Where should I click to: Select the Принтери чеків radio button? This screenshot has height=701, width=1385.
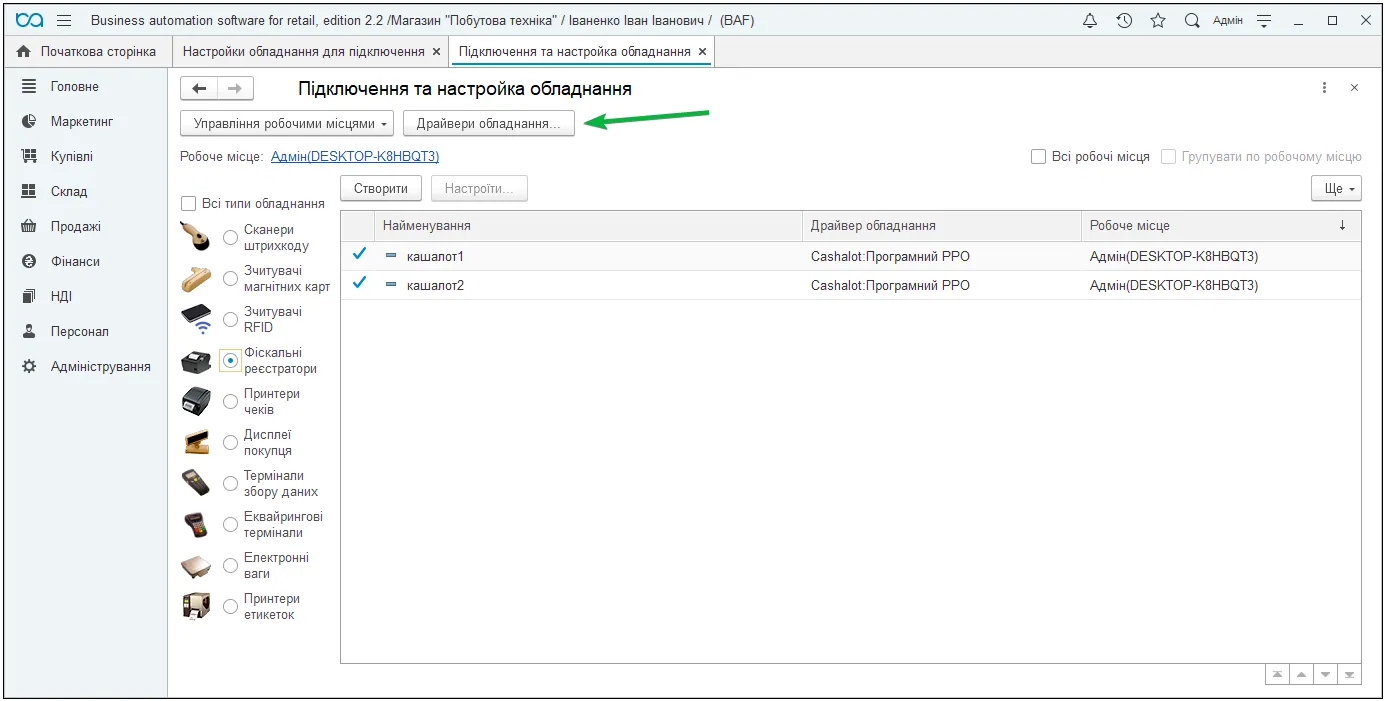coord(231,401)
